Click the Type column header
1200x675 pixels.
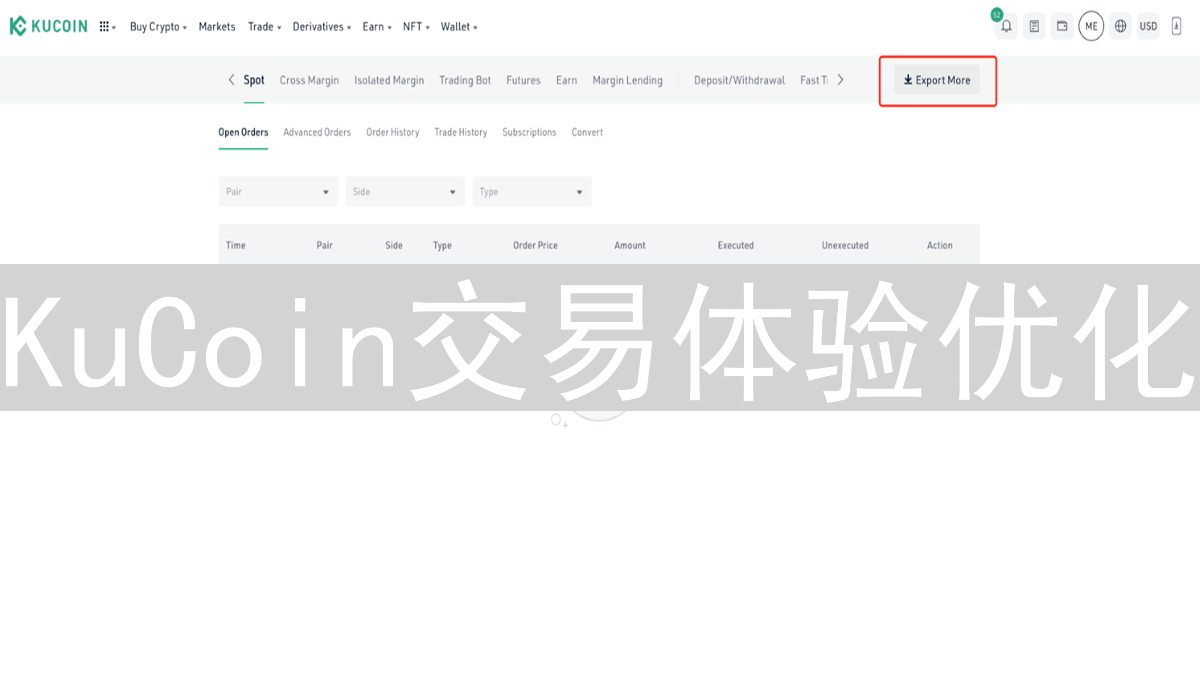coord(442,245)
